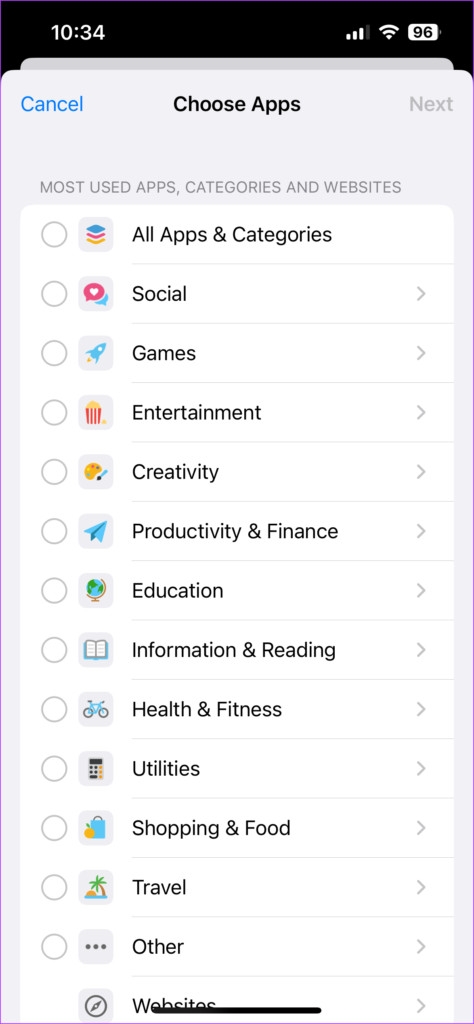
Task: Tap Cancel to dismiss Choose Apps
Action: coord(52,104)
